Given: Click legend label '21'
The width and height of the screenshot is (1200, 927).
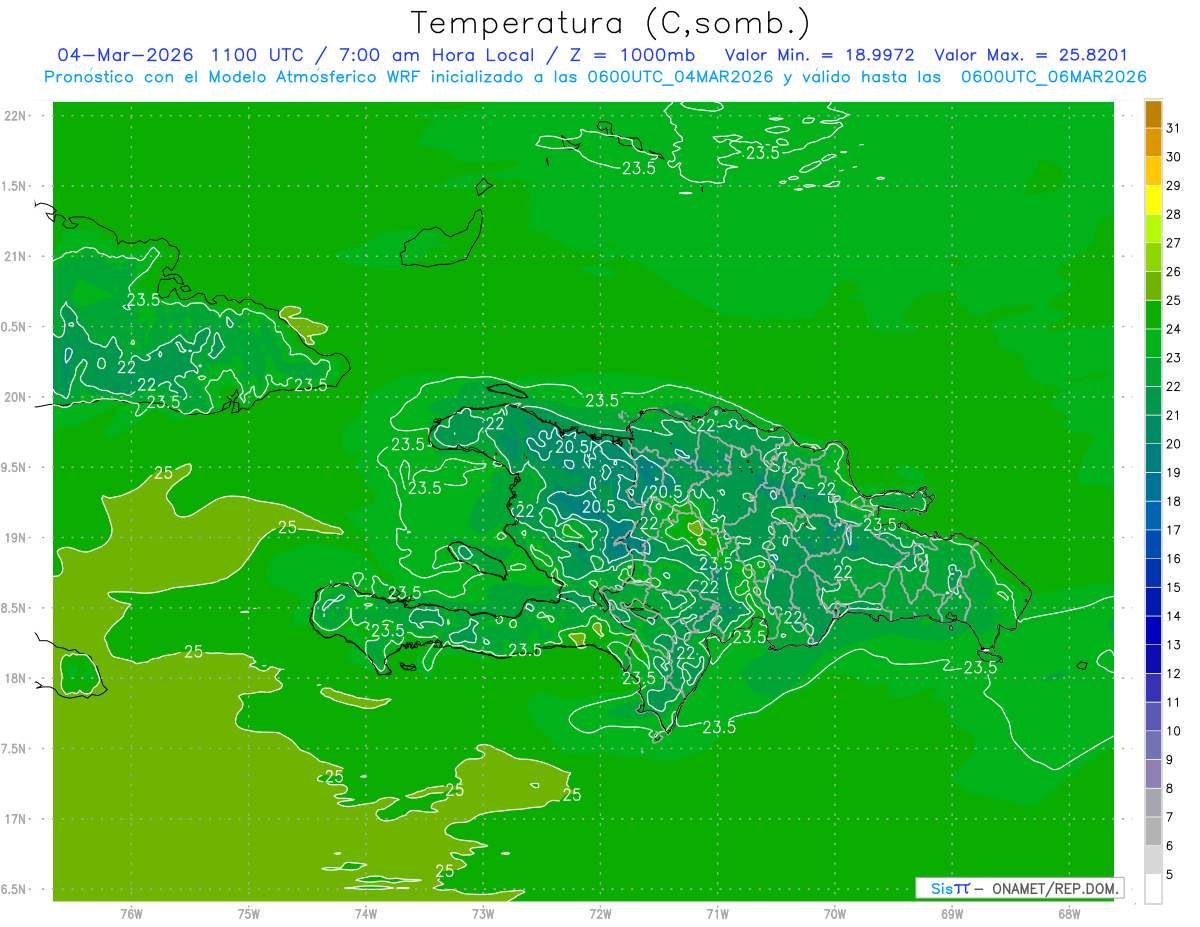Looking at the screenshot, I should [x=1173, y=415].
